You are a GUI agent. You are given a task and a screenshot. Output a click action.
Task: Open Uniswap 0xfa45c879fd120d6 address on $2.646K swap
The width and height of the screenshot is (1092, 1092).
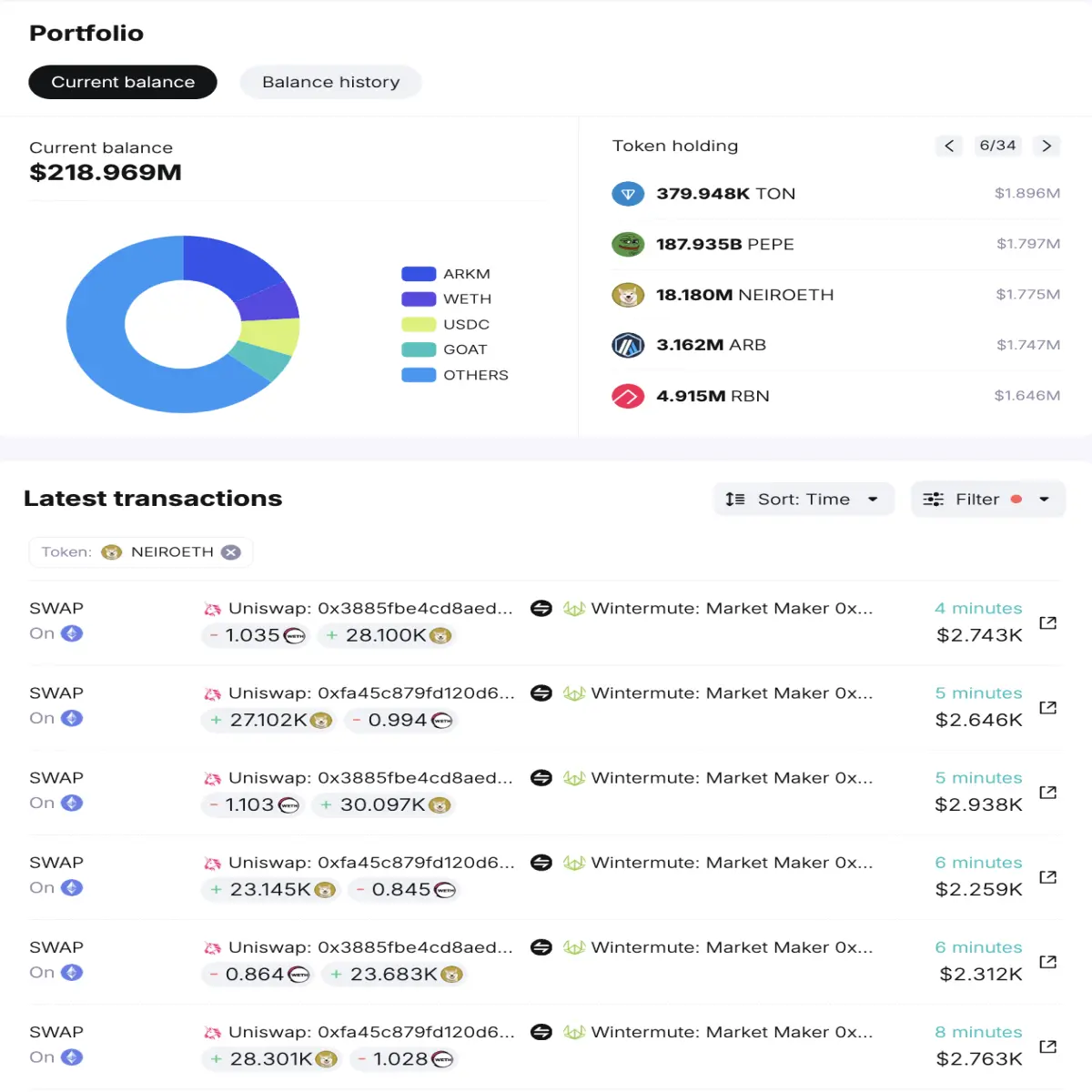pyautogui.click(x=371, y=693)
